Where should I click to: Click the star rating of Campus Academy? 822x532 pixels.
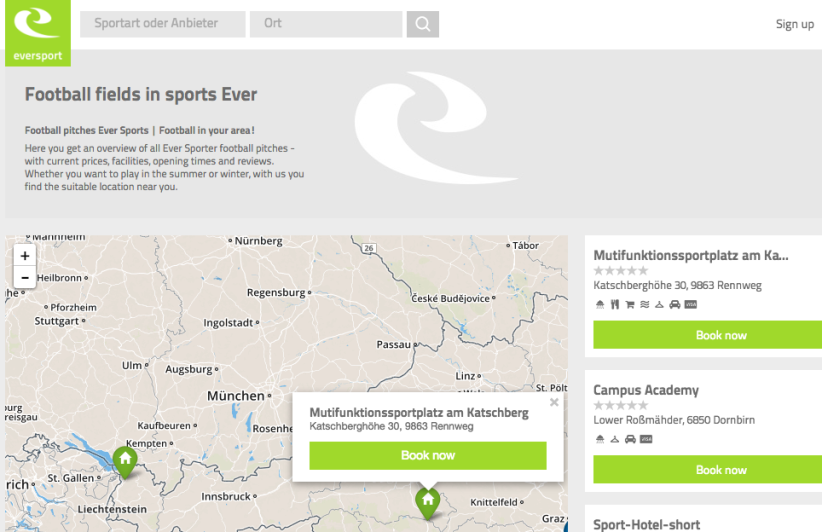point(621,405)
